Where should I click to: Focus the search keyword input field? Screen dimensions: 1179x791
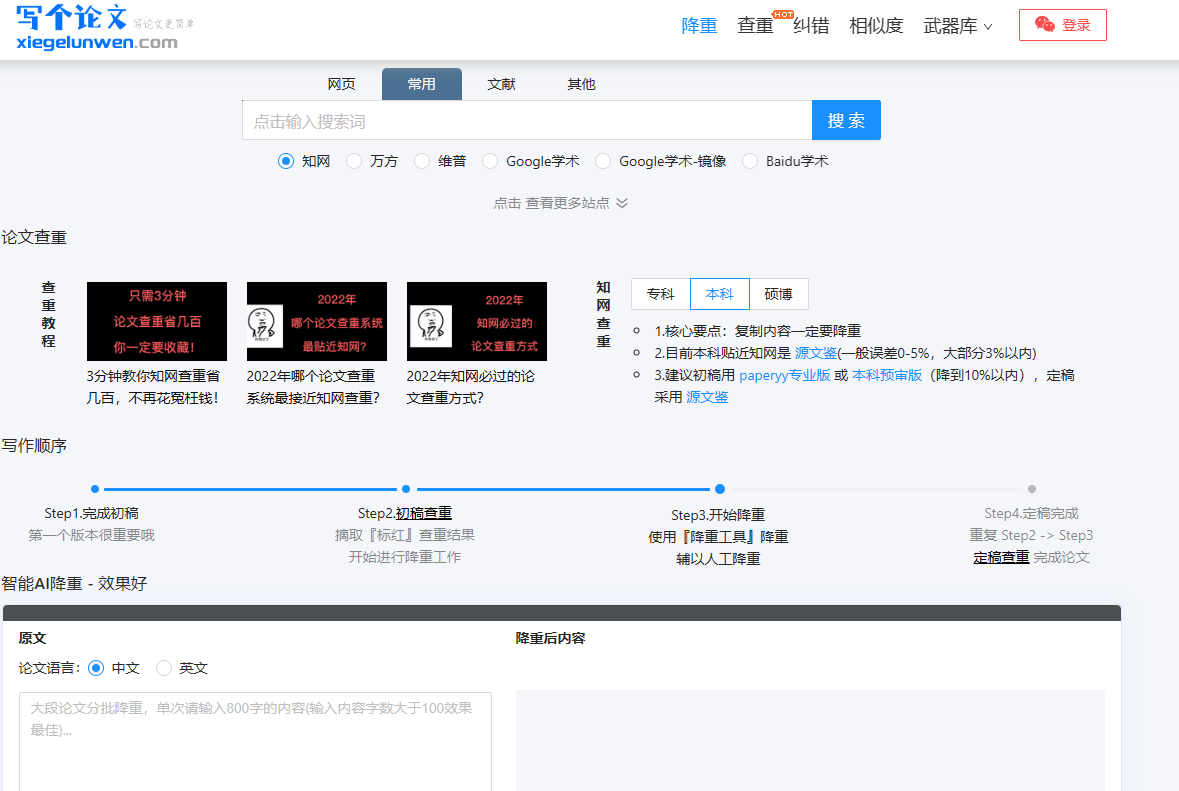(527, 120)
